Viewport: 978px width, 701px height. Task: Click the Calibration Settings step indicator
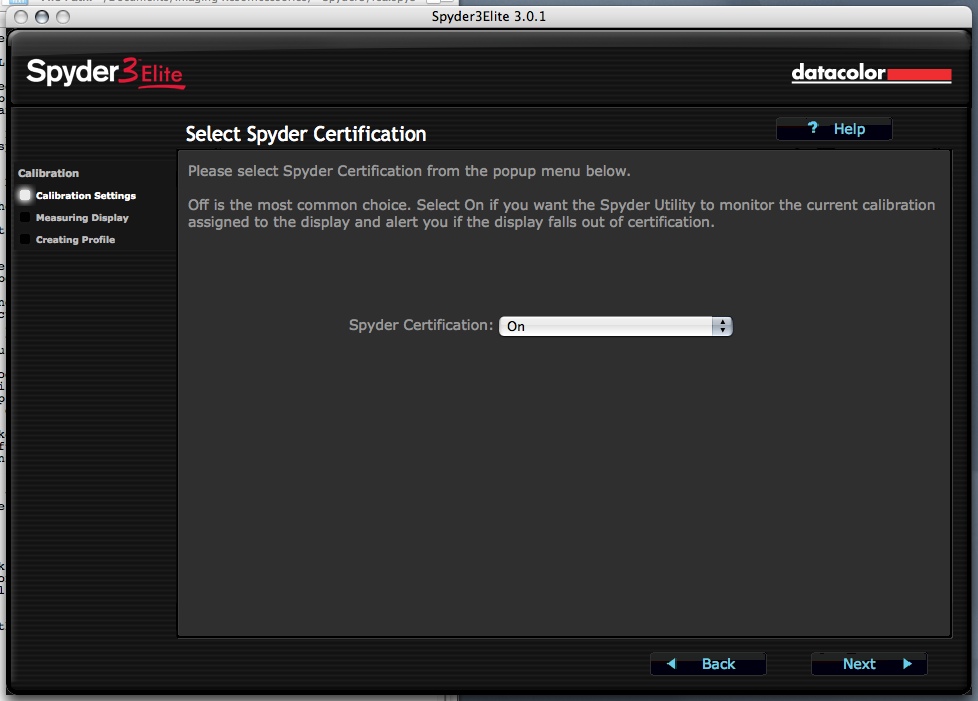[x=25, y=196]
